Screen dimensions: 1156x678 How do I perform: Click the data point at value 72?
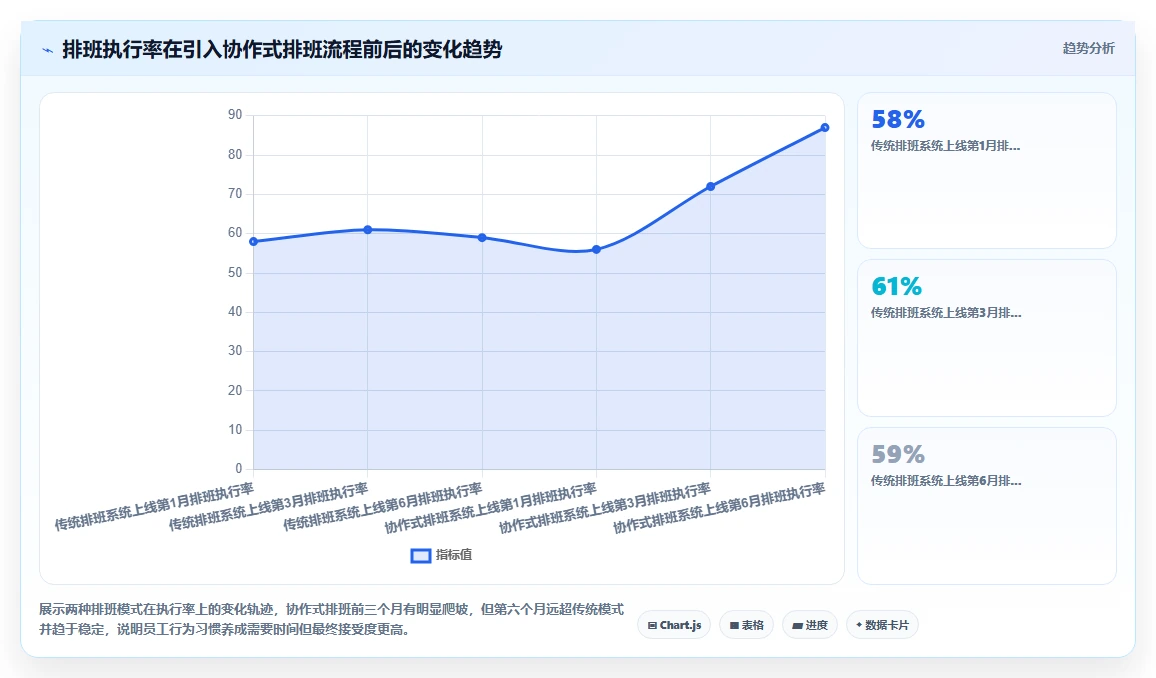[x=711, y=186]
